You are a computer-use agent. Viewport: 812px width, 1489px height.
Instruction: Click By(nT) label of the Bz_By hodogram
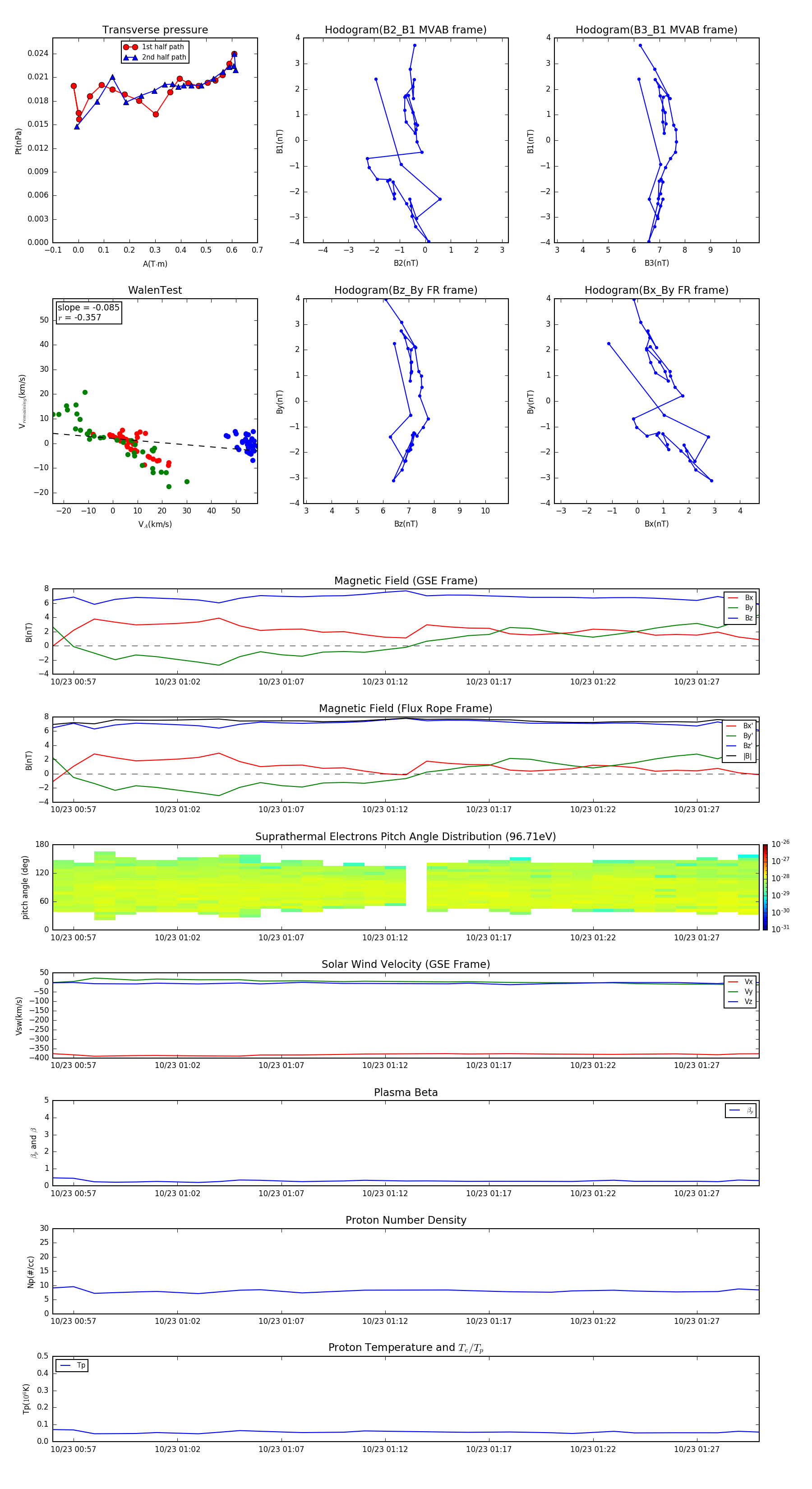point(280,402)
